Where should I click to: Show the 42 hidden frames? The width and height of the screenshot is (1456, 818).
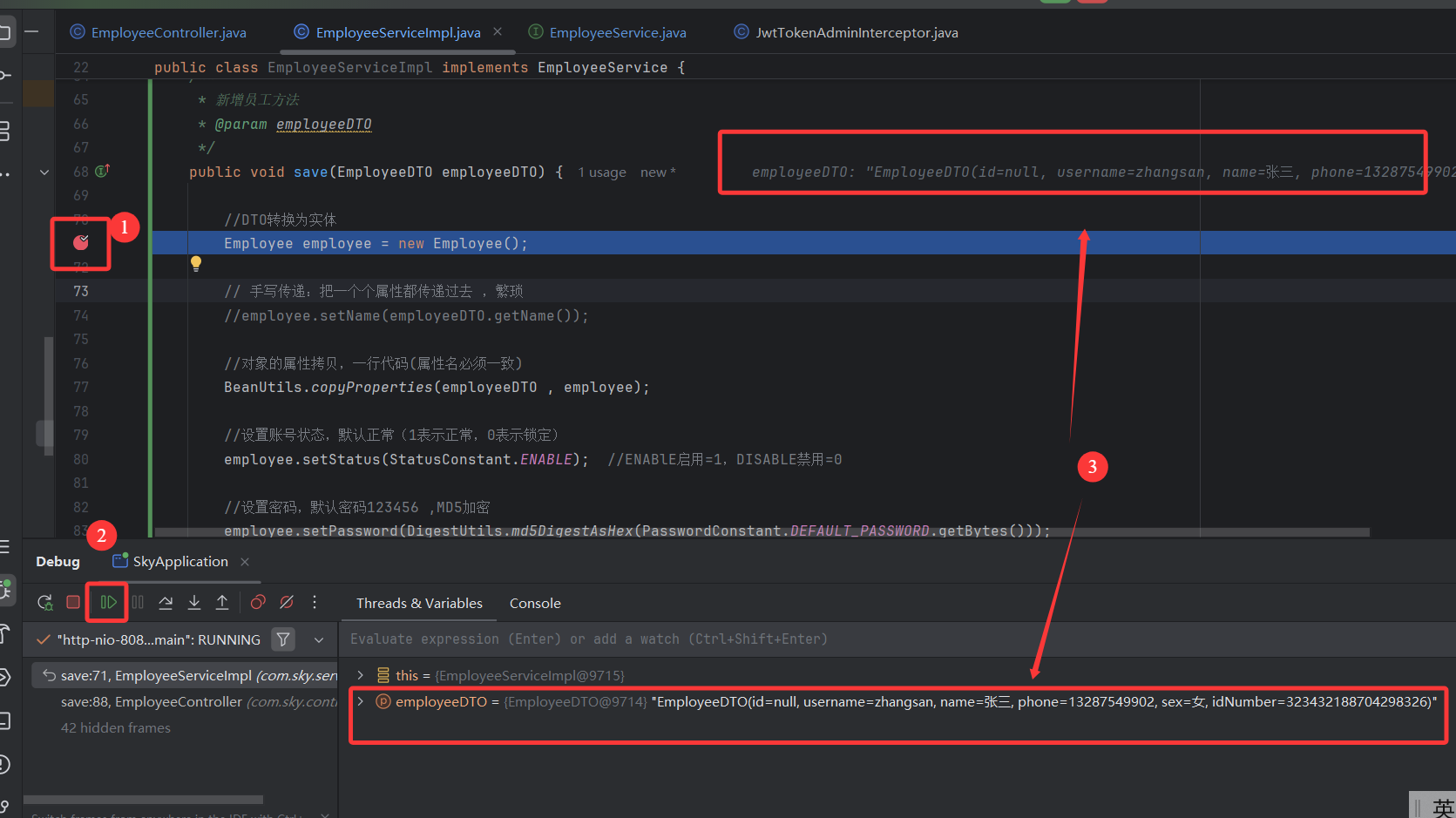coord(116,727)
